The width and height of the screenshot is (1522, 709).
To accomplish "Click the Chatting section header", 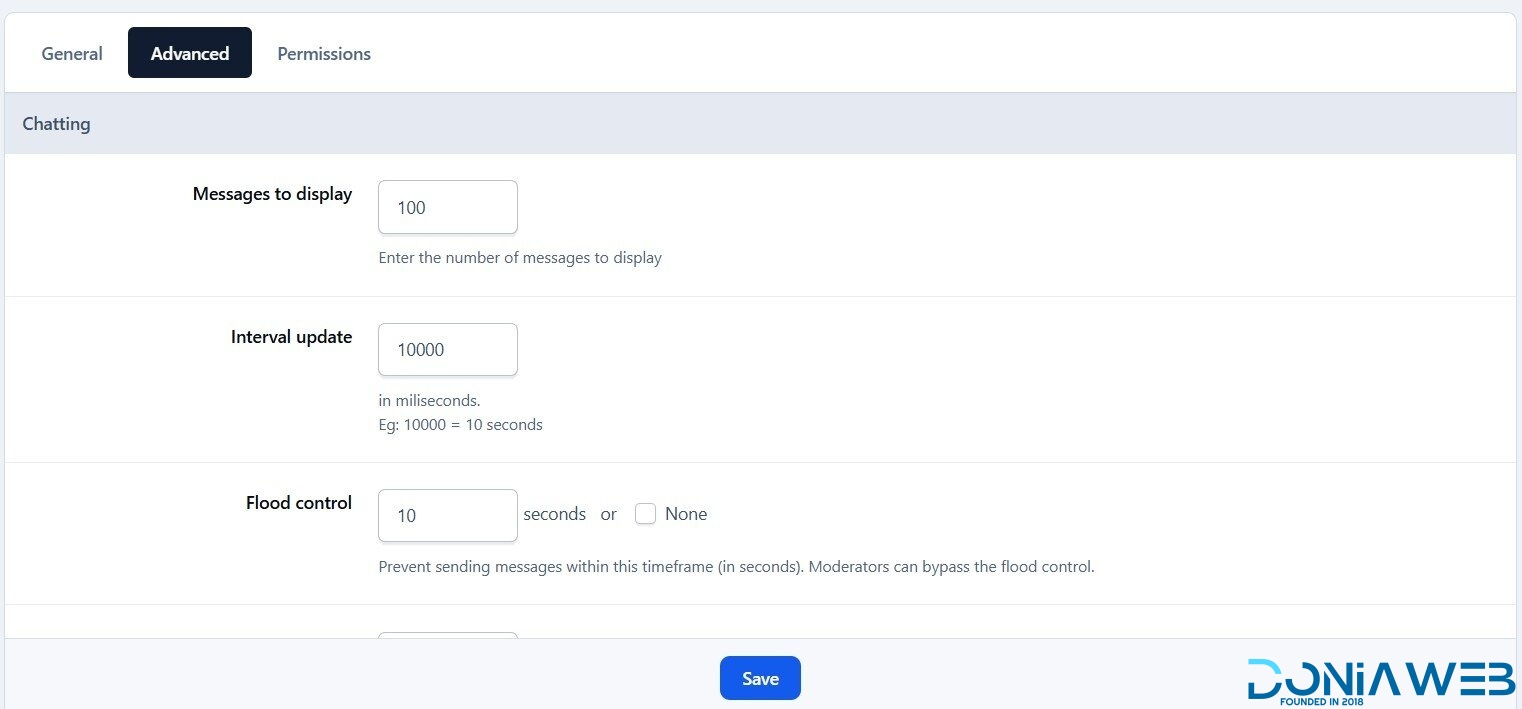I will coord(57,124).
